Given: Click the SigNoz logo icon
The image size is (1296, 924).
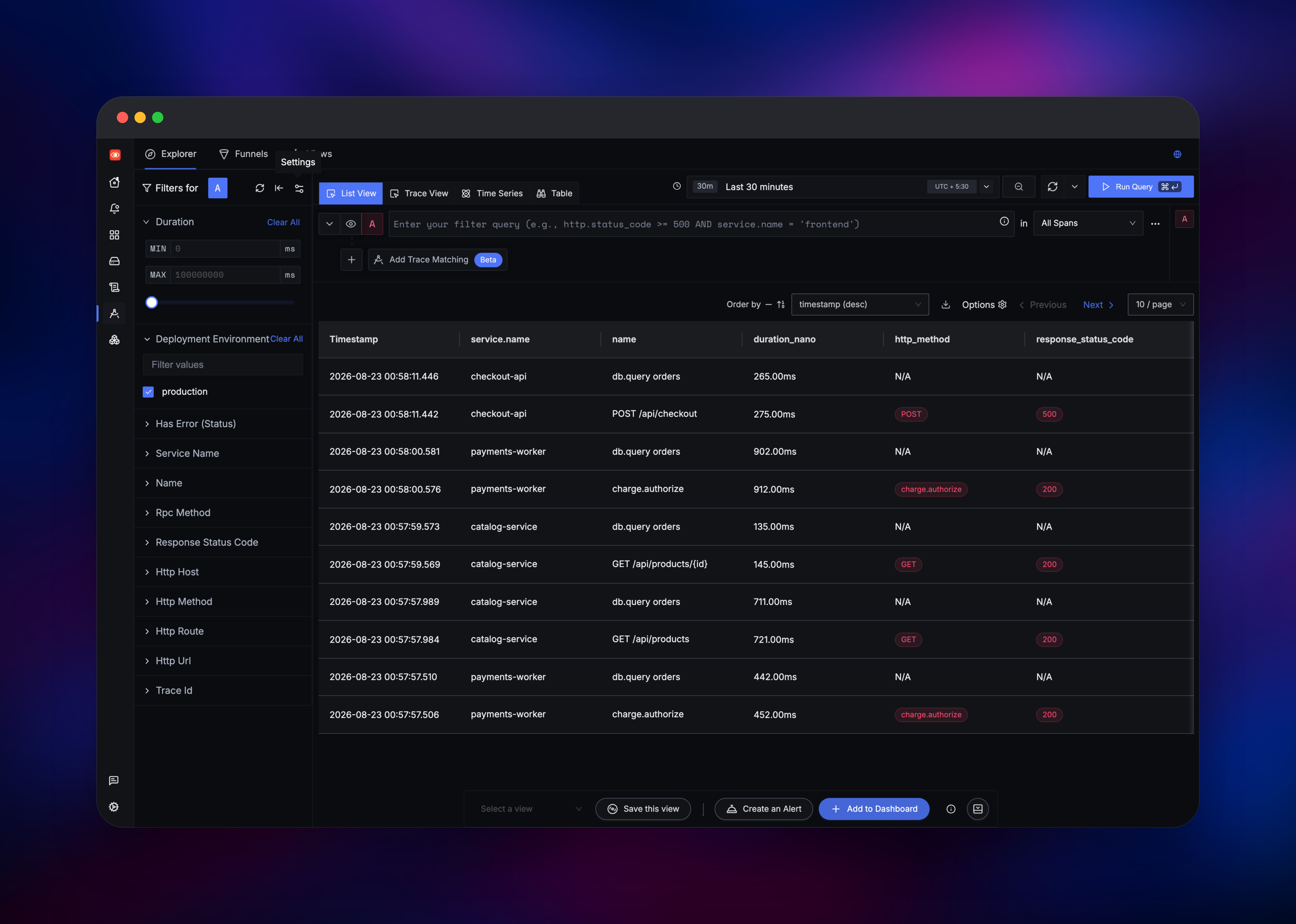Looking at the screenshot, I should click(x=115, y=155).
